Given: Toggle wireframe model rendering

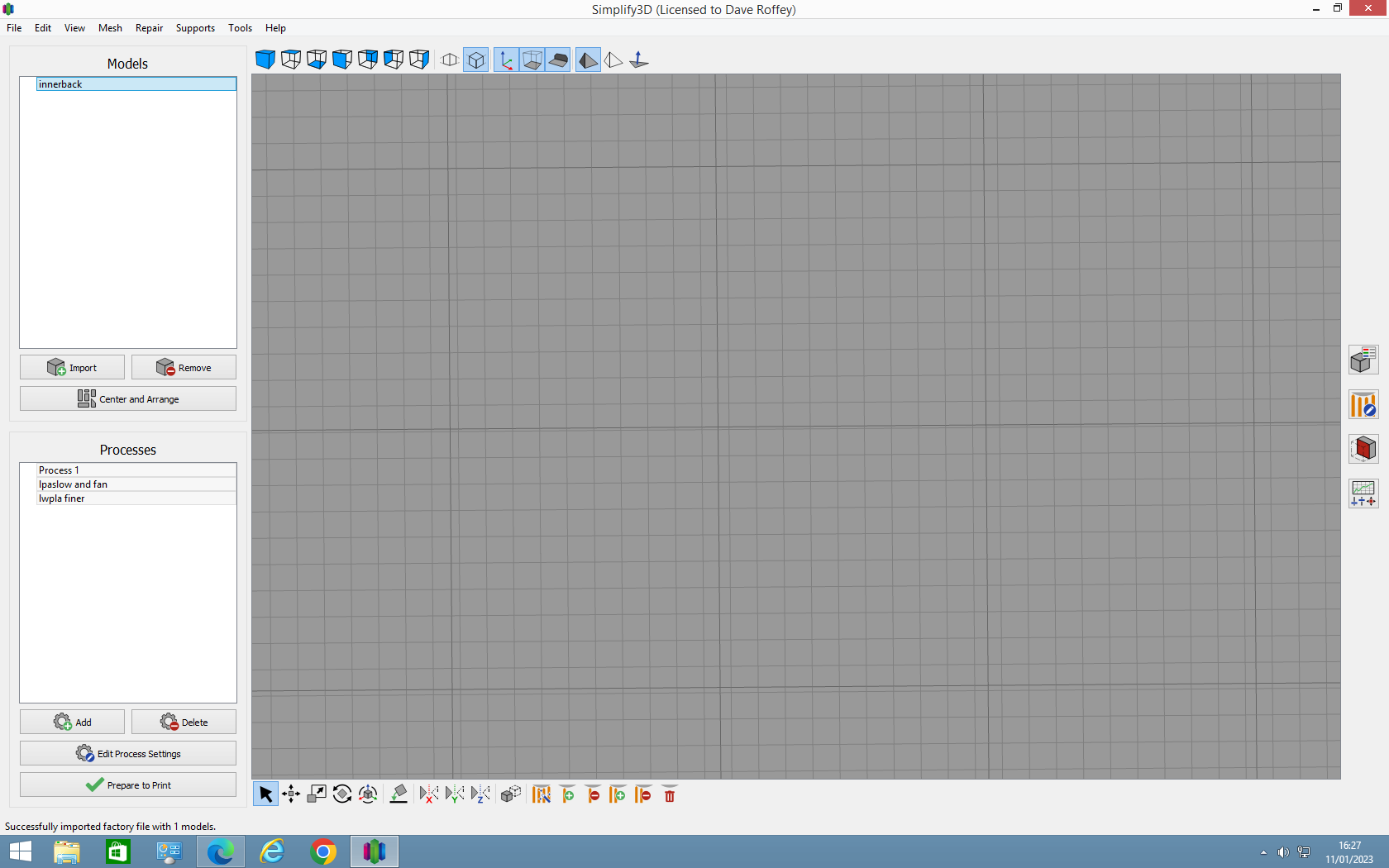Looking at the screenshot, I should pyautogui.click(x=613, y=60).
